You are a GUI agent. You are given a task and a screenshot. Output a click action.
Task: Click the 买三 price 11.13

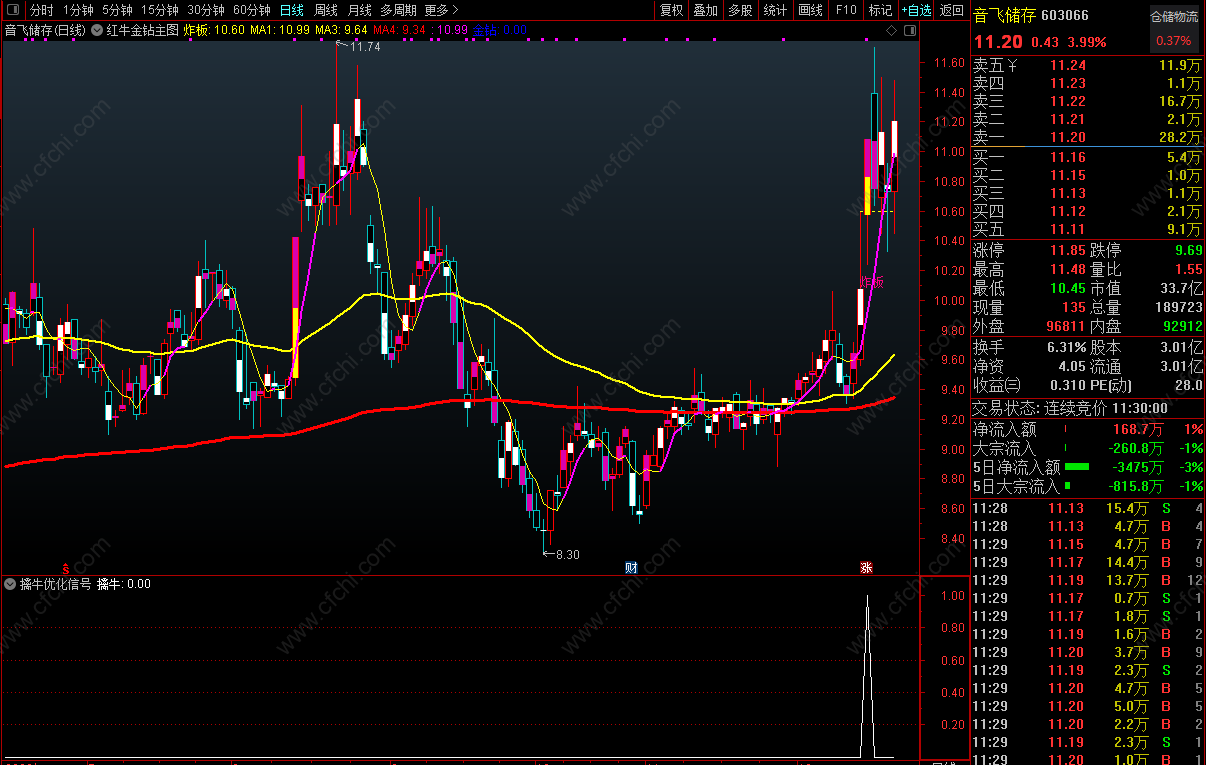[x=1068, y=194]
